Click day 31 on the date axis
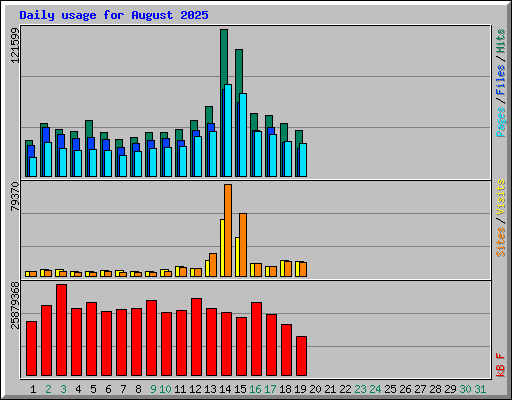This screenshot has height=400, width=512. click(x=480, y=389)
